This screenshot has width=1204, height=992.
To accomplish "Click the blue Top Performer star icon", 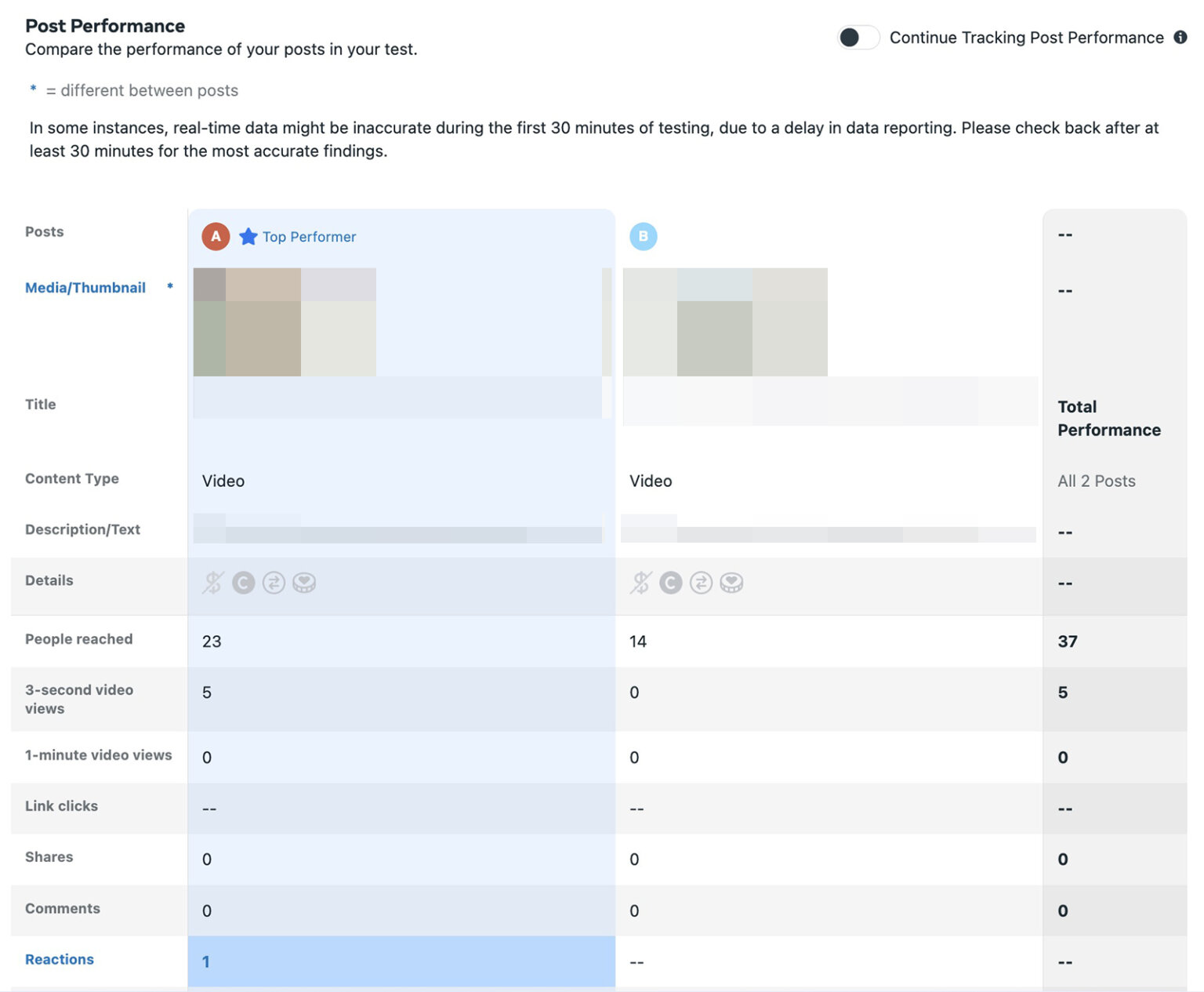I will tap(248, 236).
